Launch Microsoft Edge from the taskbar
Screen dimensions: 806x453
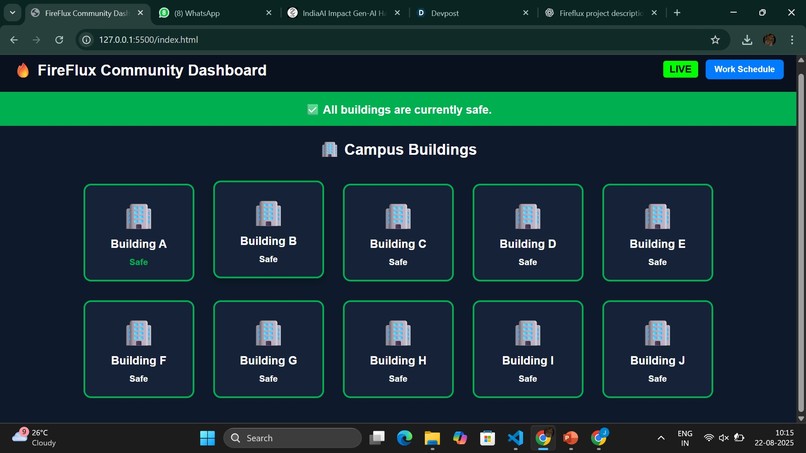(x=405, y=438)
